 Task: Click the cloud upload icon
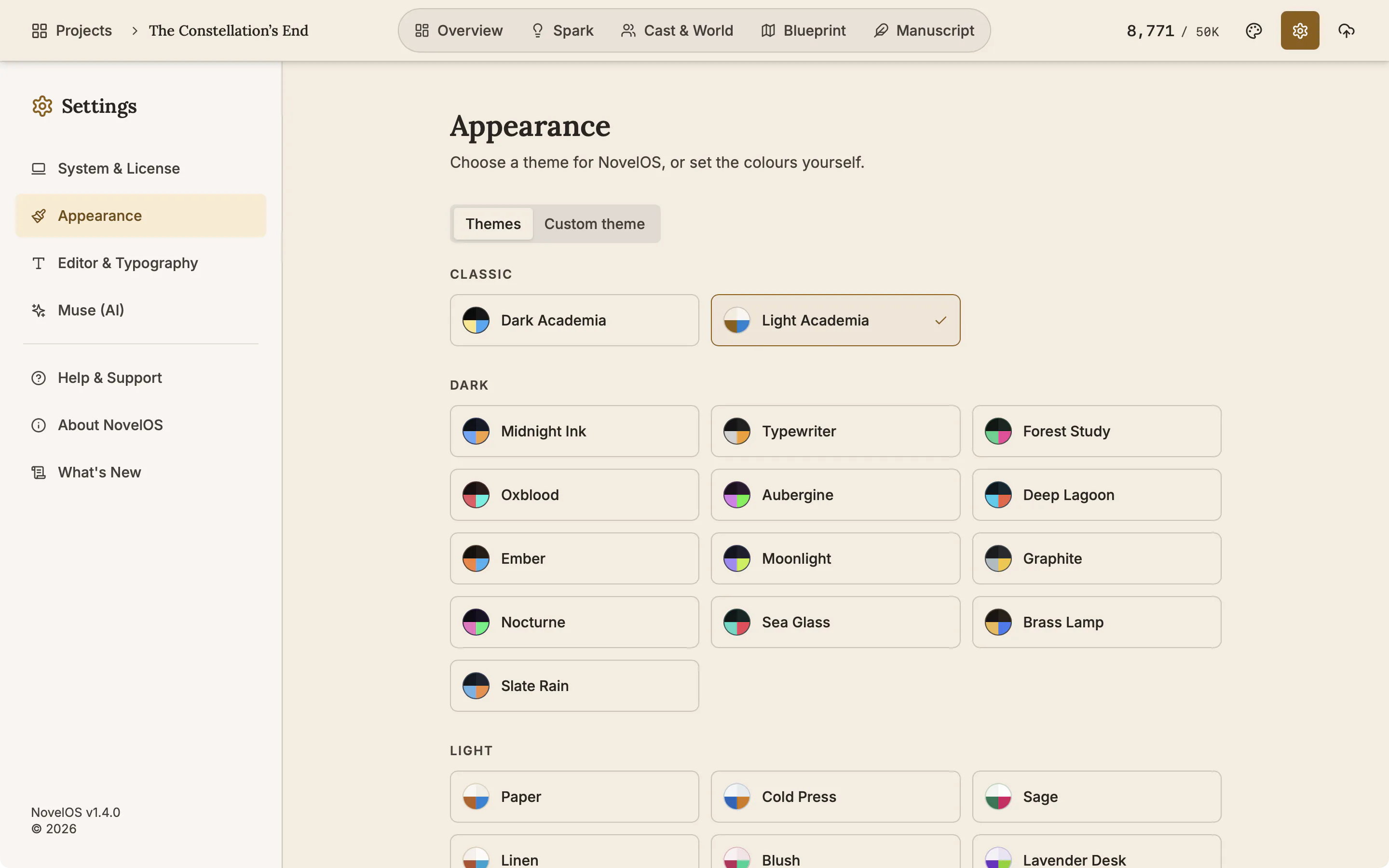(1346, 30)
